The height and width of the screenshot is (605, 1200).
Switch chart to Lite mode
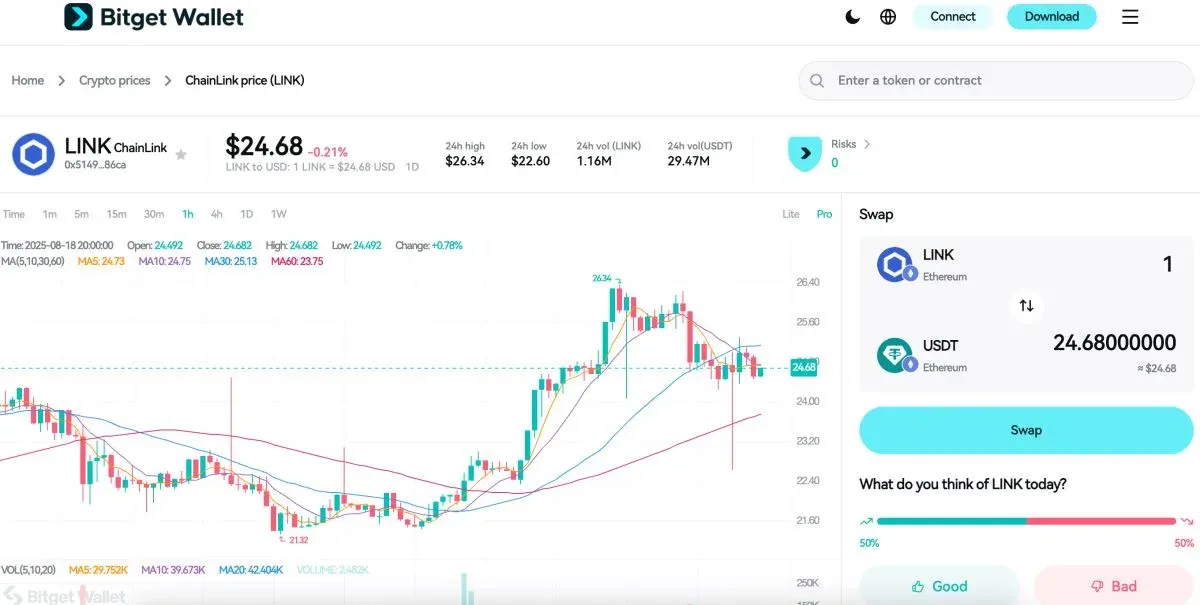click(x=791, y=213)
